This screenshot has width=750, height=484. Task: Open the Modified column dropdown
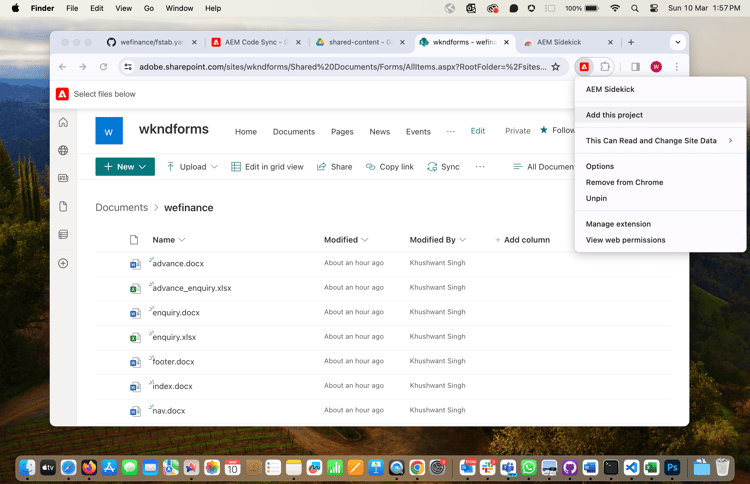[365, 240]
